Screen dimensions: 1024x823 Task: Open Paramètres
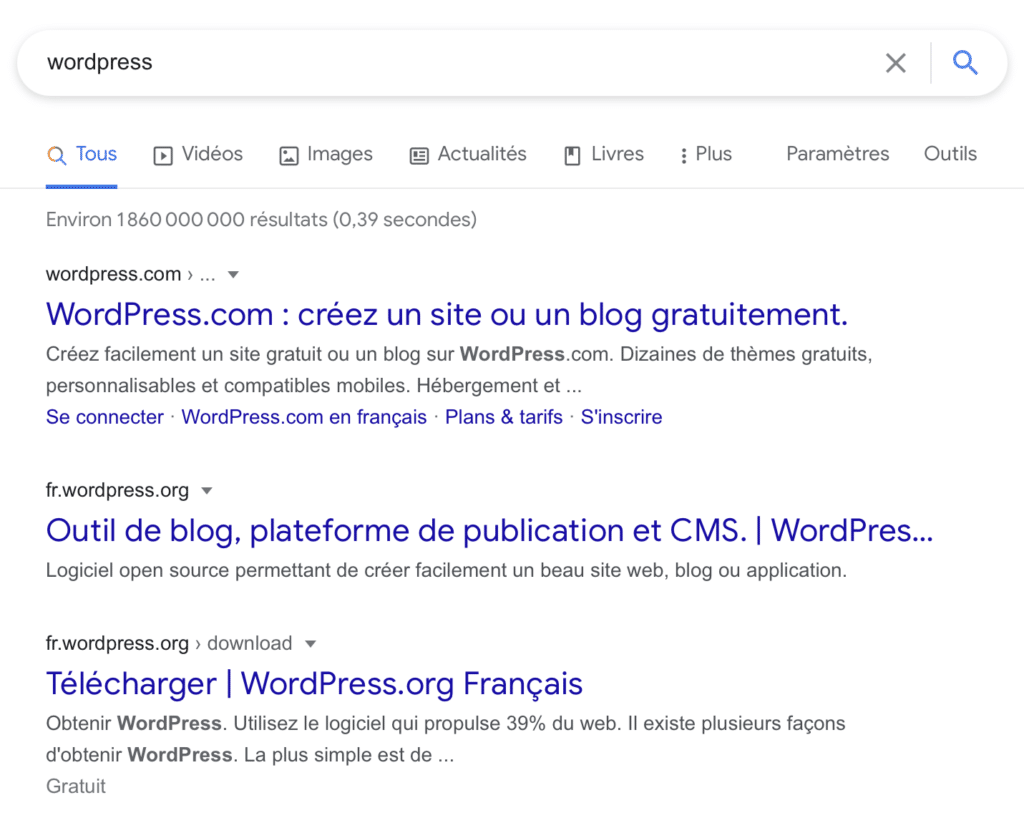(837, 154)
